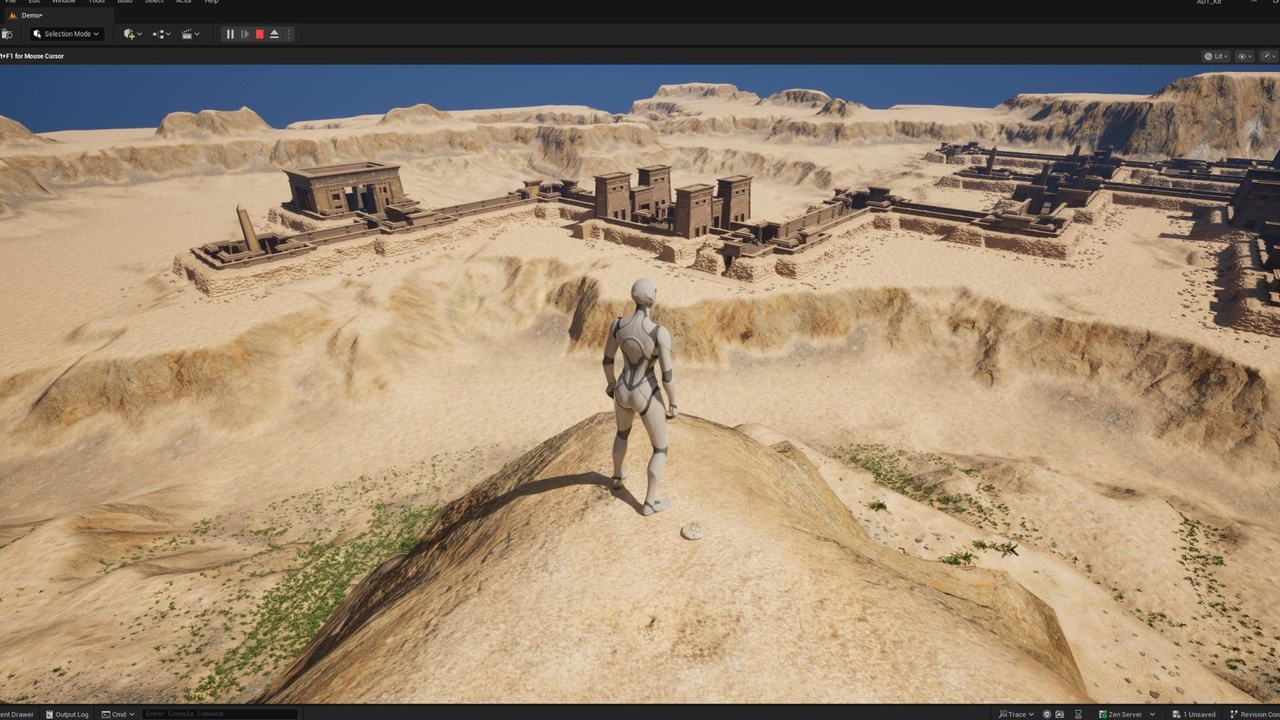Image resolution: width=1280 pixels, height=720 pixels.
Task: Open the Output Log
Action: (67, 714)
